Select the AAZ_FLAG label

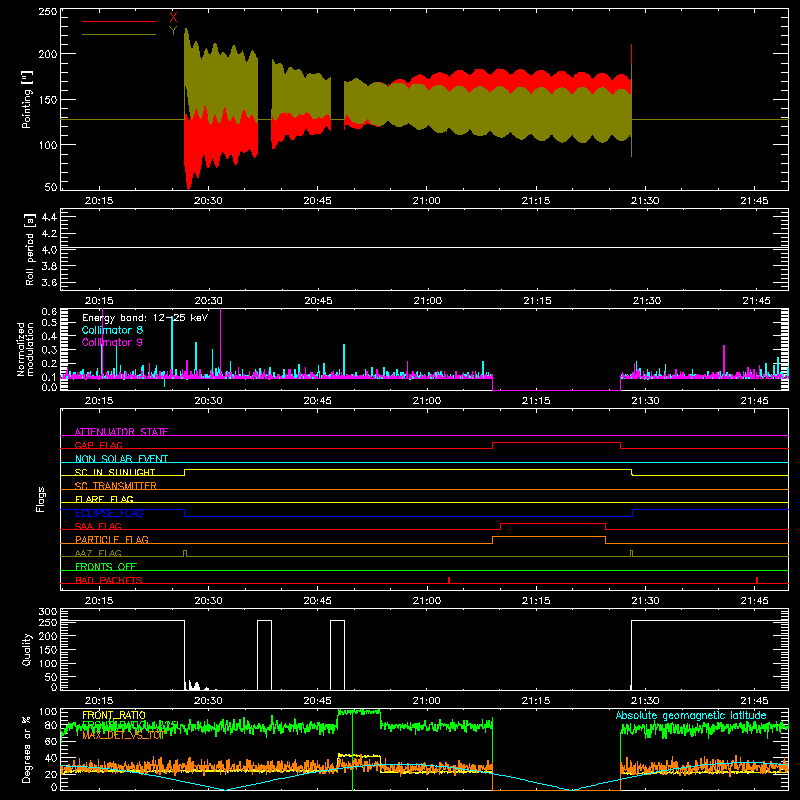pos(98,553)
